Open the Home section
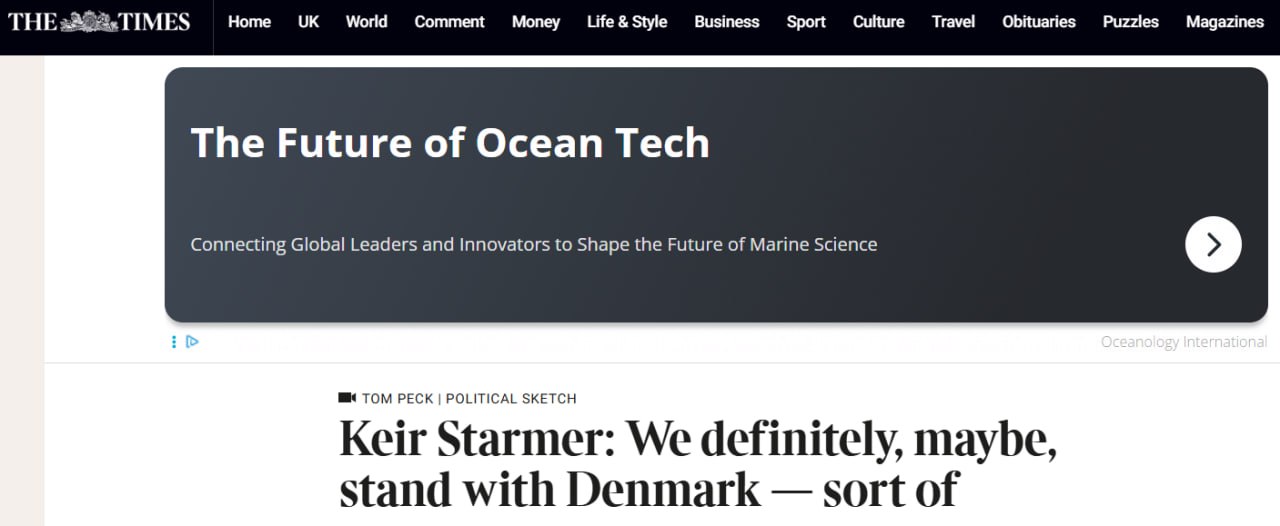1280x526 pixels. click(x=249, y=22)
